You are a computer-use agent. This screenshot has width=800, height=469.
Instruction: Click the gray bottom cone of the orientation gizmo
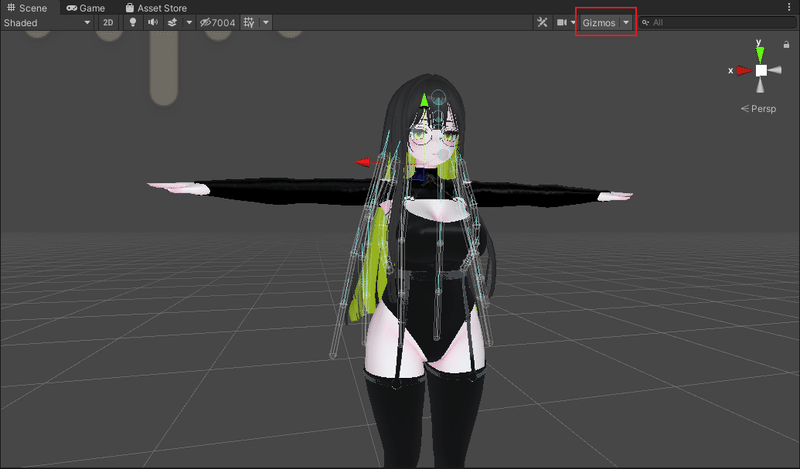click(760, 86)
